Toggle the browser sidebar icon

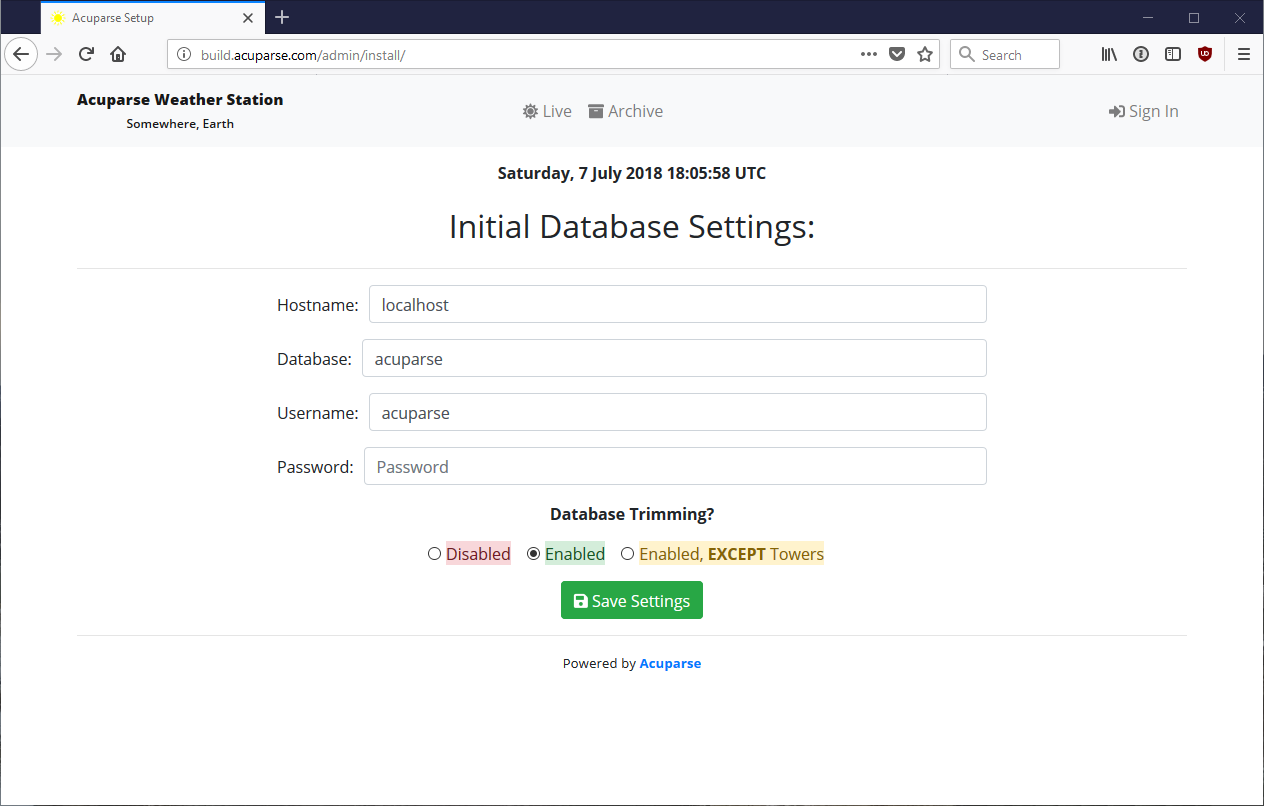[1173, 54]
